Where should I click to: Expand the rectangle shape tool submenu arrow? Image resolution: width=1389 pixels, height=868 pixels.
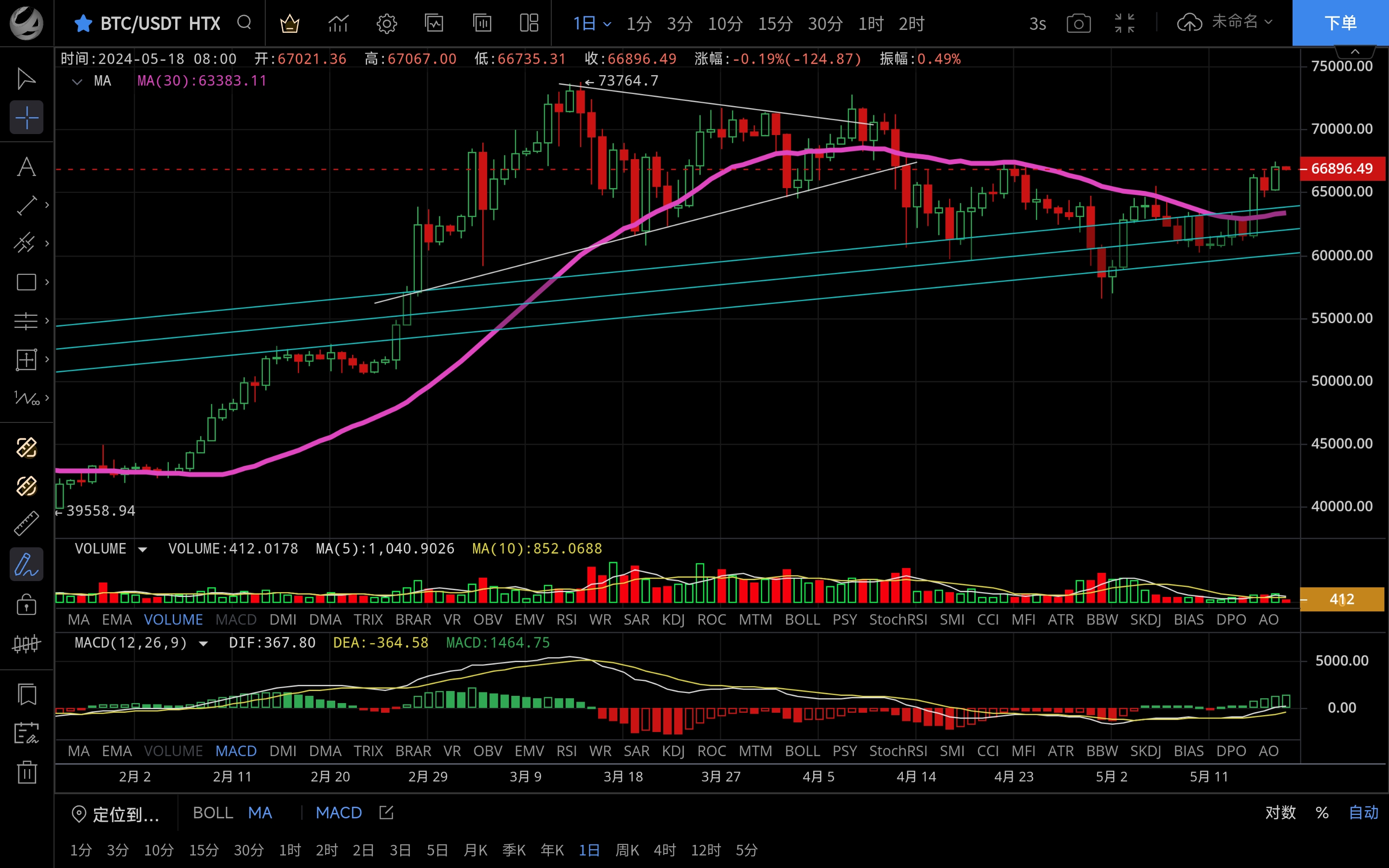point(47,282)
